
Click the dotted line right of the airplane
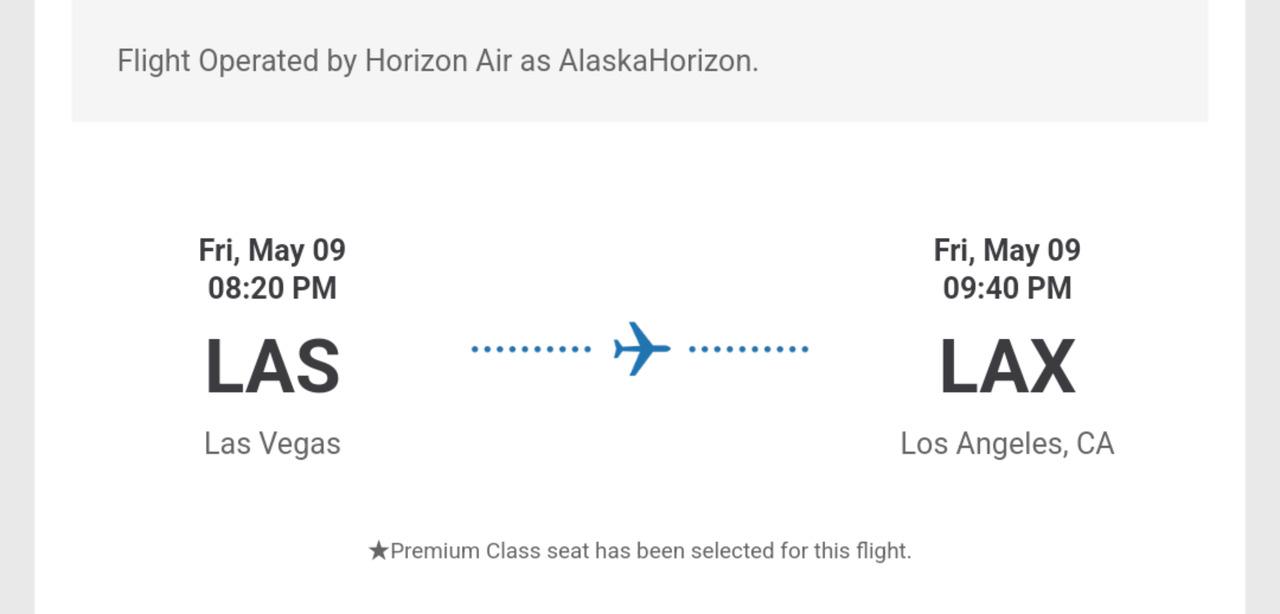pyautogui.click(x=748, y=349)
